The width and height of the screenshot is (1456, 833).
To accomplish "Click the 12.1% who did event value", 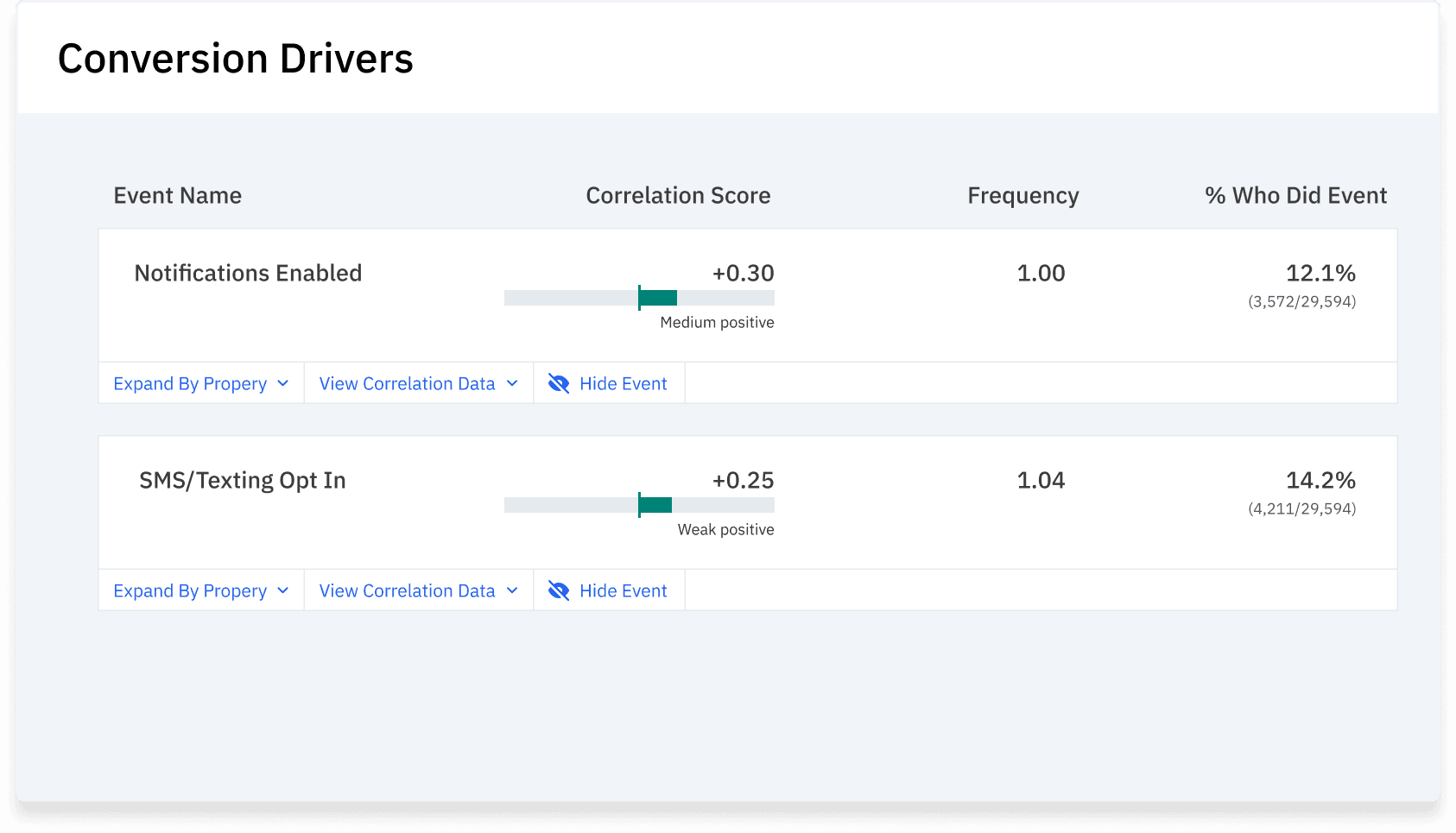I will tap(1320, 274).
